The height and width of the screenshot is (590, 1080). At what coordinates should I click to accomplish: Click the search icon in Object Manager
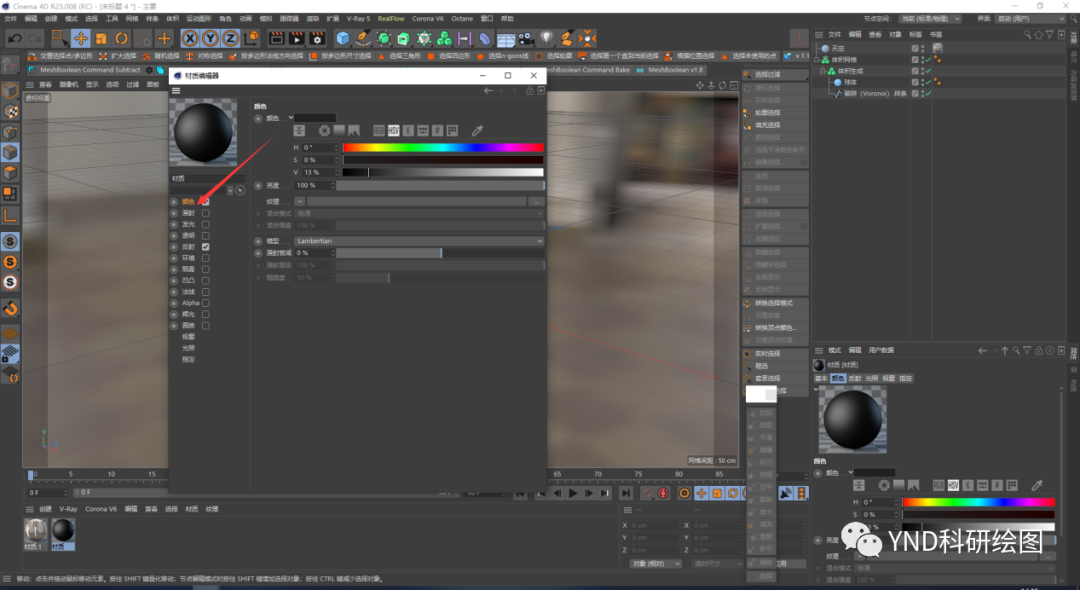tap(1026, 34)
